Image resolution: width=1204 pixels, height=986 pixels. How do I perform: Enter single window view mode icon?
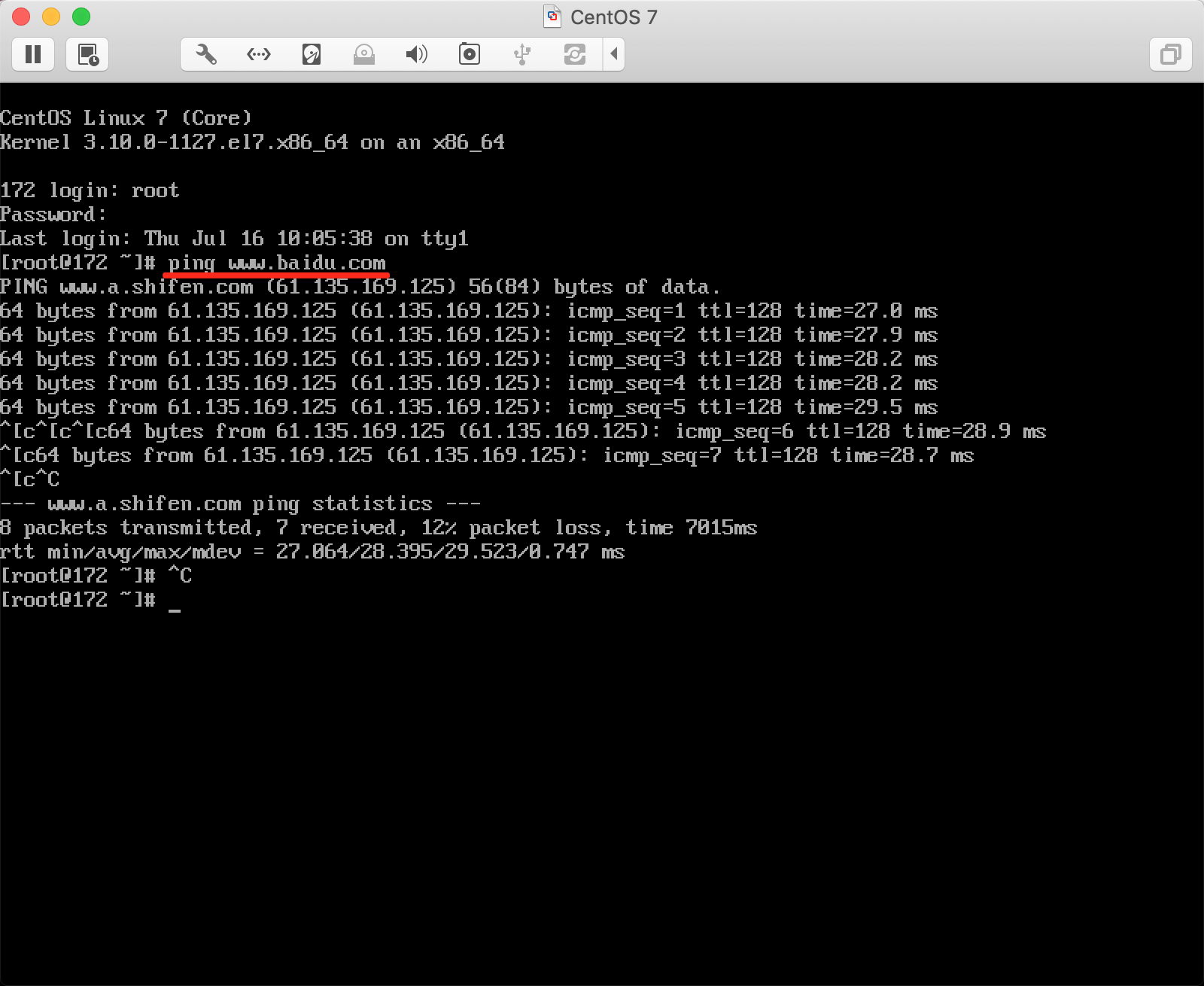pyautogui.click(x=1171, y=54)
